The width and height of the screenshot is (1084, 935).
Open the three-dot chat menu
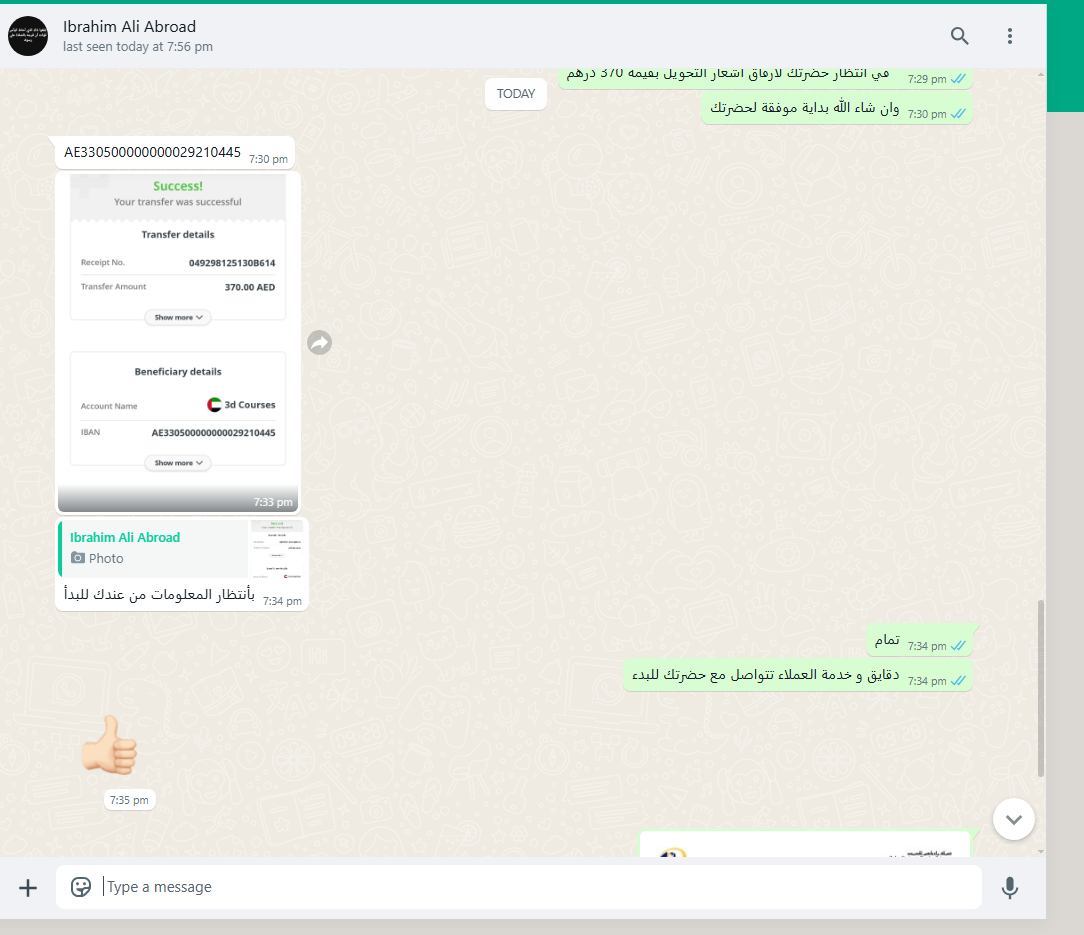(1009, 36)
